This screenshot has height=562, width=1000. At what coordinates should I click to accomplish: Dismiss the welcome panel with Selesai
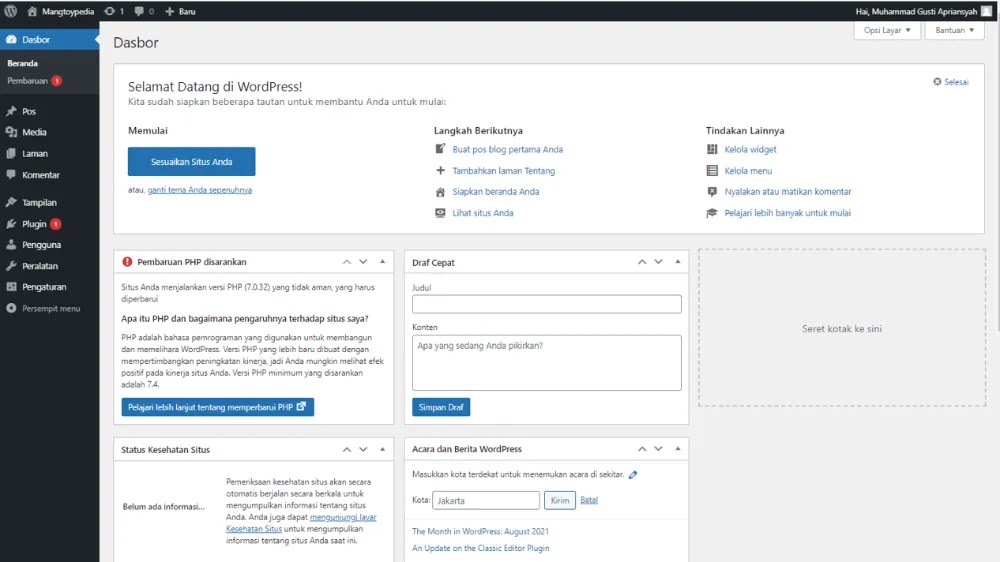click(x=950, y=82)
